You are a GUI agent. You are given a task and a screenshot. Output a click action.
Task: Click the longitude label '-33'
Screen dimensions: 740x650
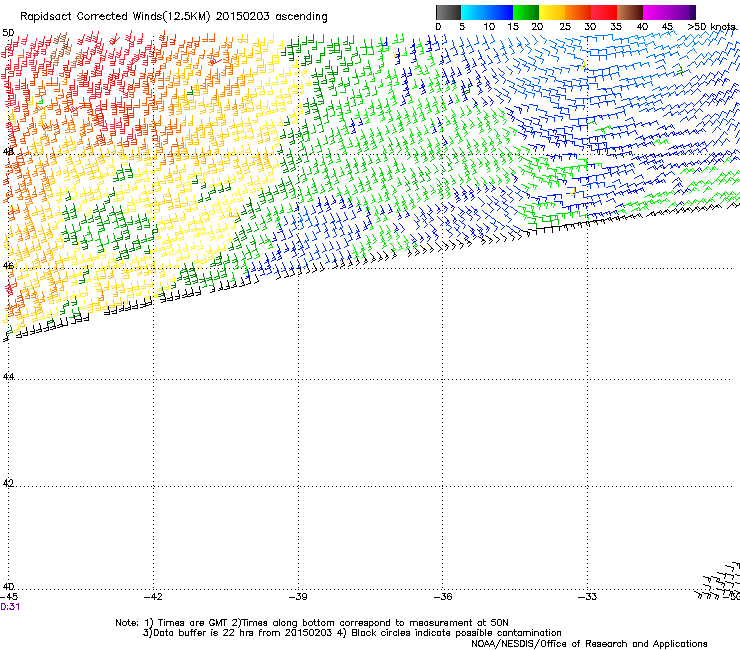(587, 597)
